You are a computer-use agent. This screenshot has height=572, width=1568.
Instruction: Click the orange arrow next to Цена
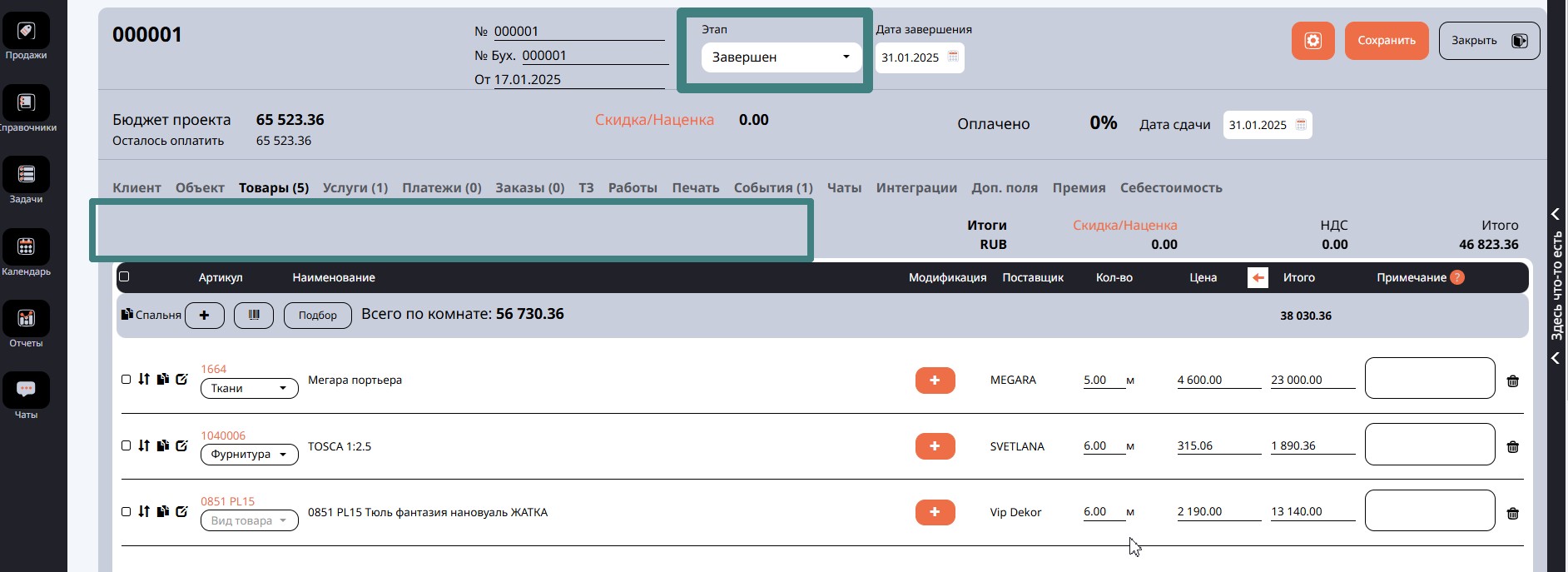click(x=1258, y=278)
